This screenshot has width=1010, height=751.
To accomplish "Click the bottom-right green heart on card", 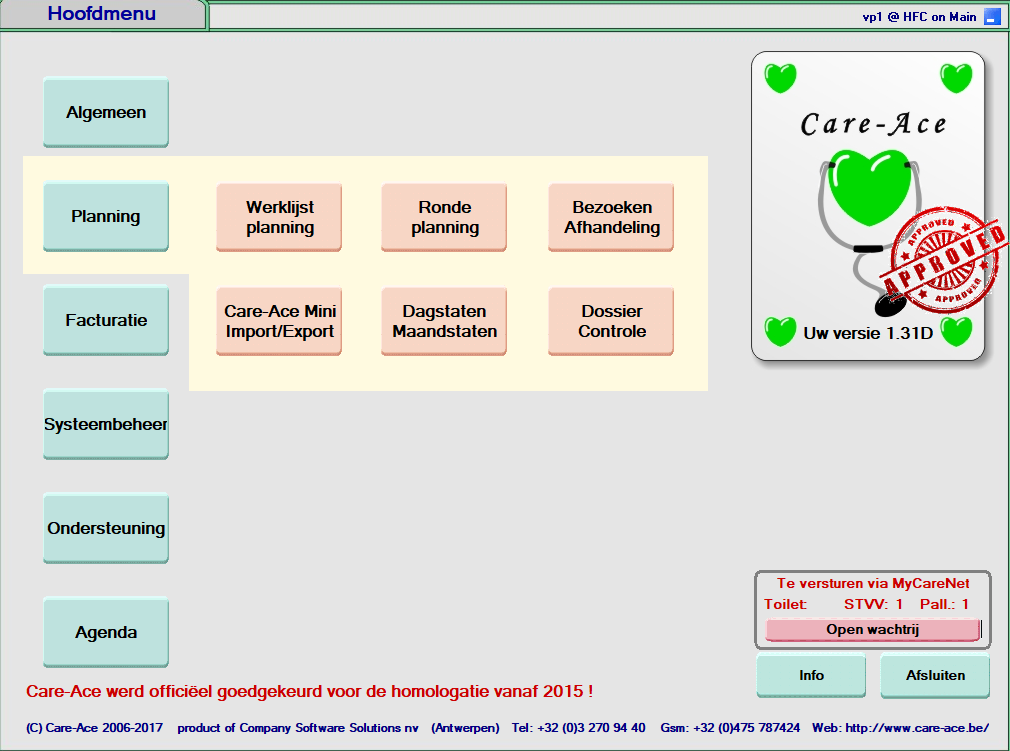I will (956, 331).
